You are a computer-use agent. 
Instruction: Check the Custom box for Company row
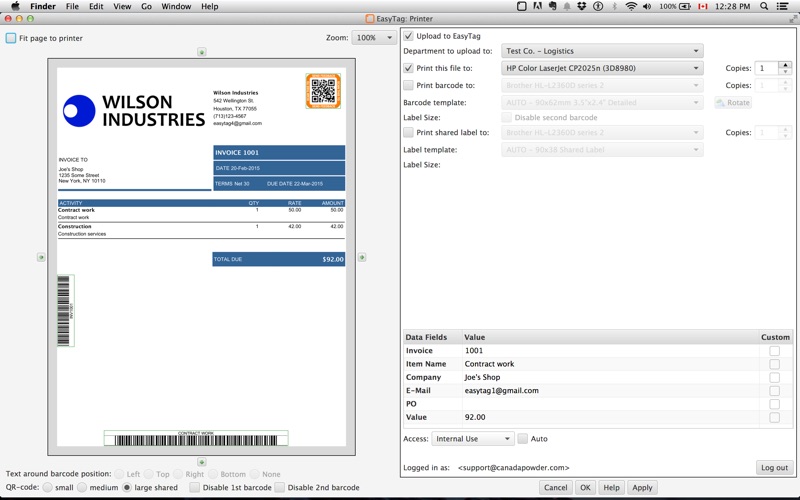tap(774, 377)
